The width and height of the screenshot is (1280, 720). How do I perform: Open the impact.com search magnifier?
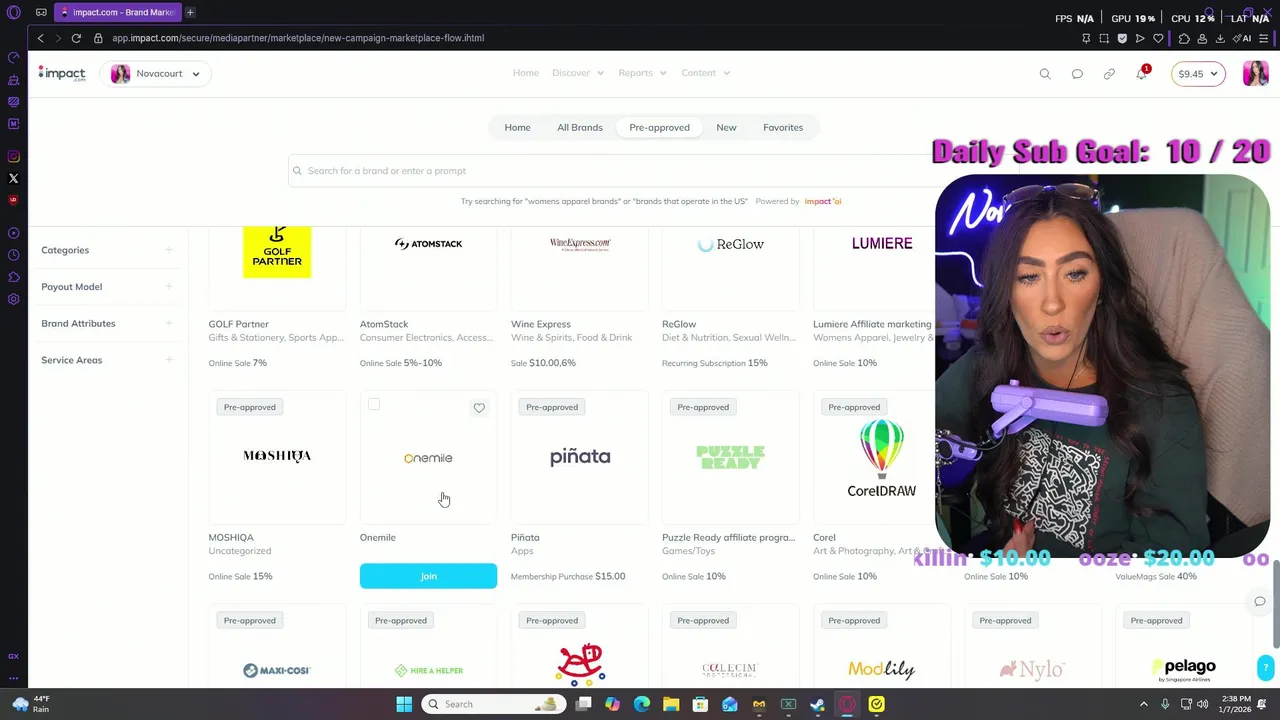point(1045,73)
